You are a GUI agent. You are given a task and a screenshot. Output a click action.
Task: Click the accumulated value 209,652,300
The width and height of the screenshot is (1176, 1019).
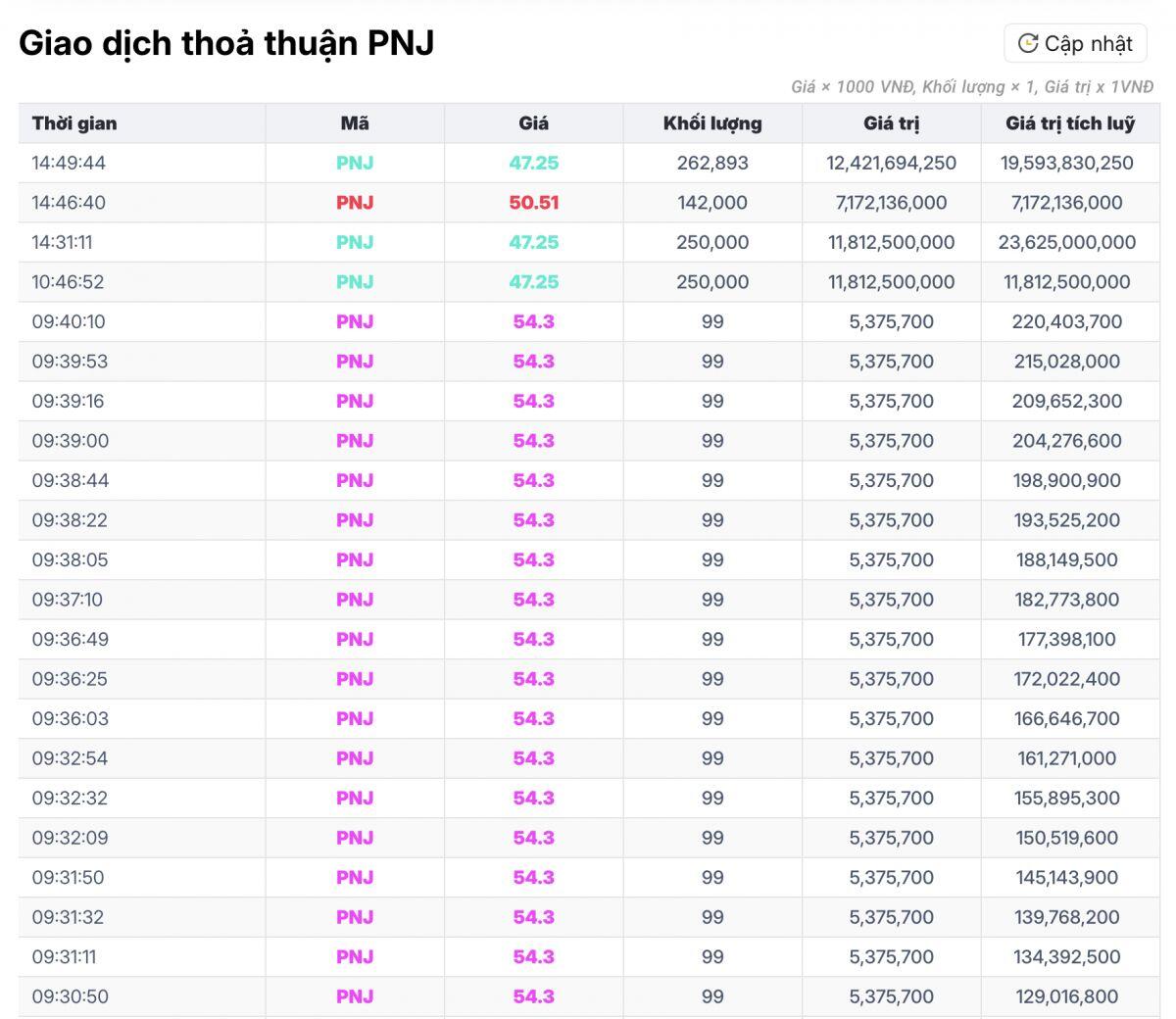click(1067, 401)
